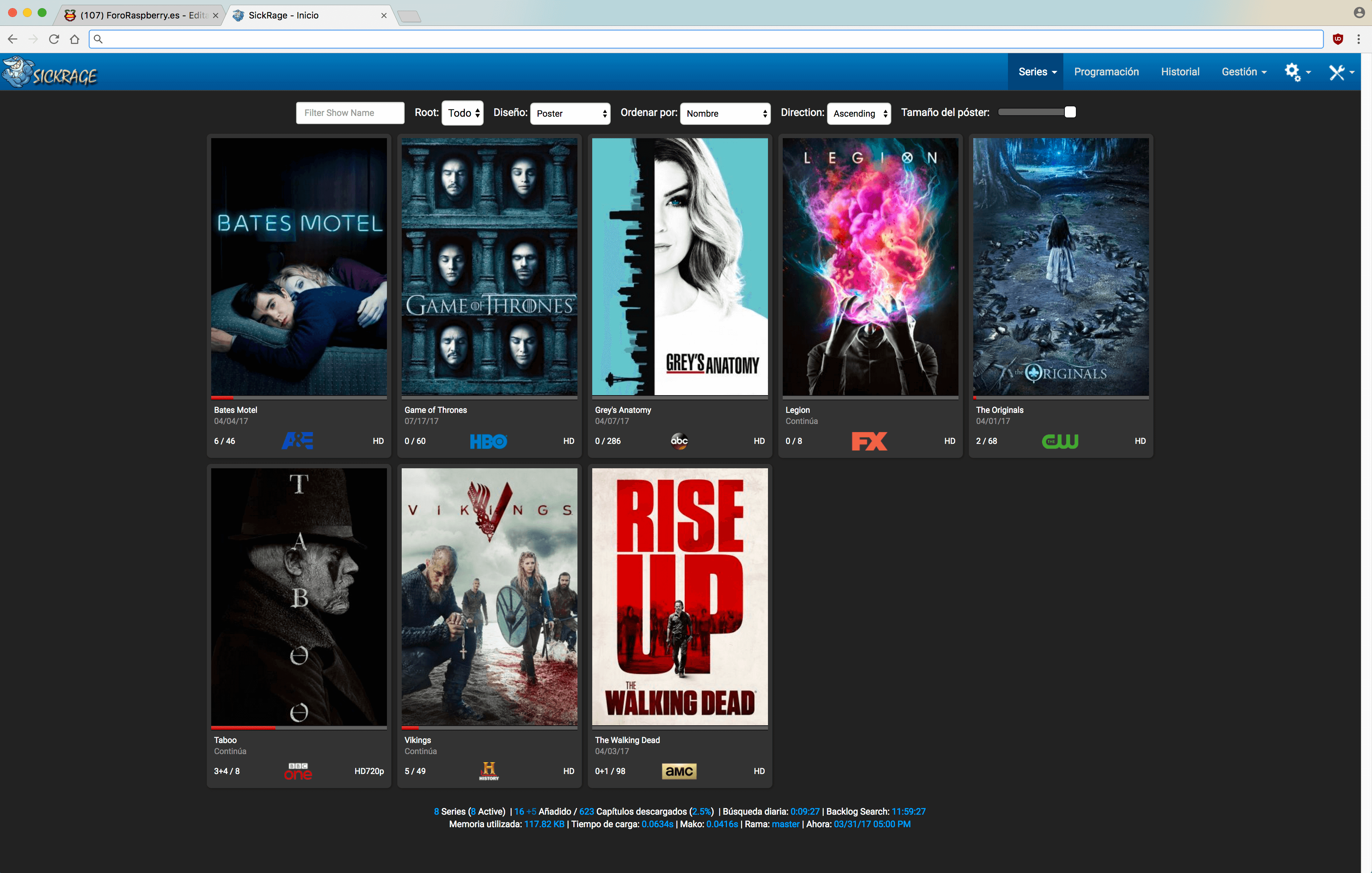Open the Historial page
This screenshot has height=873, width=1372.
coord(1179,72)
